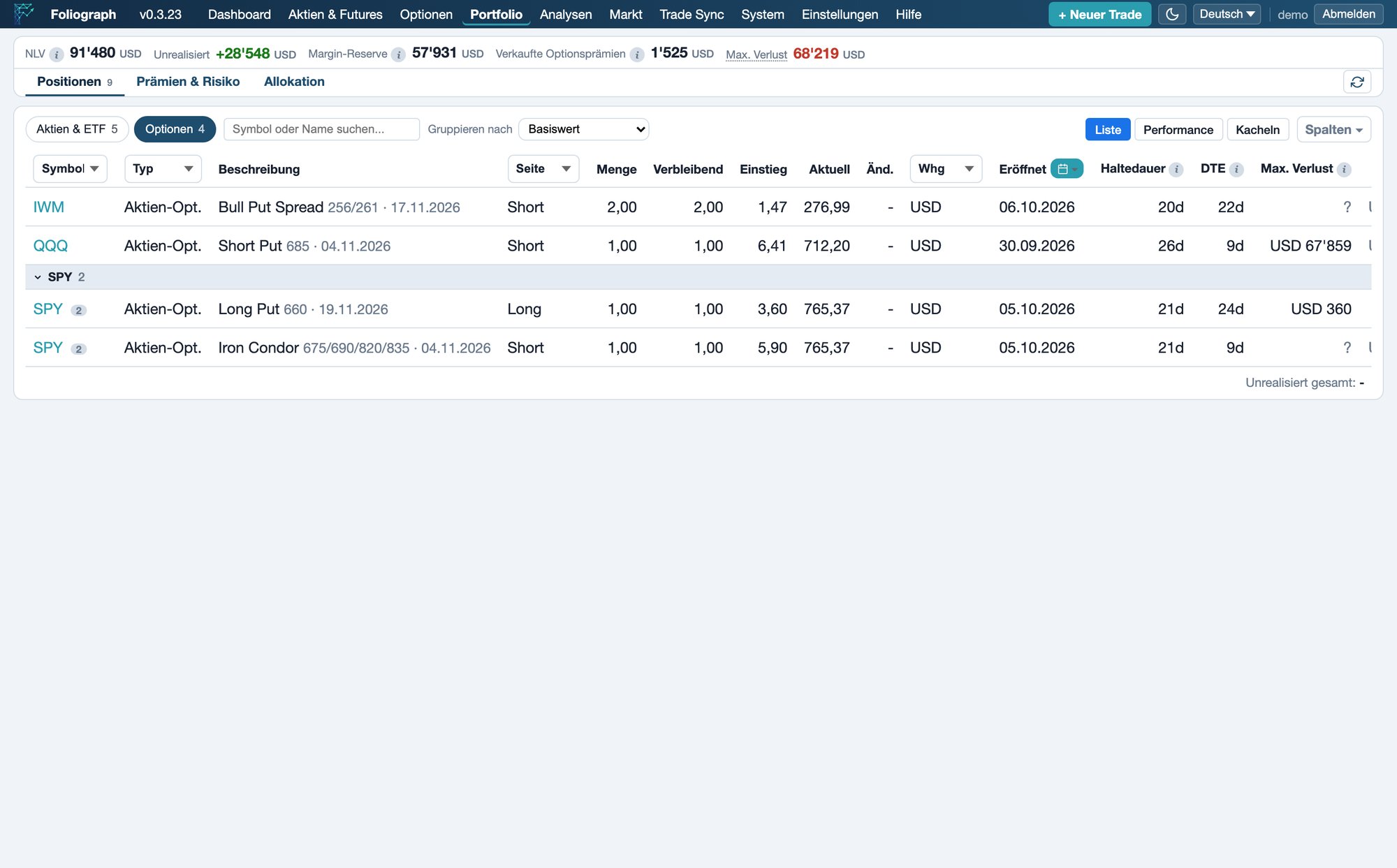Image resolution: width=1397 pixels, height=868 pixels.
Task: Click the refresh positions icon
Action: coord(1356,82)
